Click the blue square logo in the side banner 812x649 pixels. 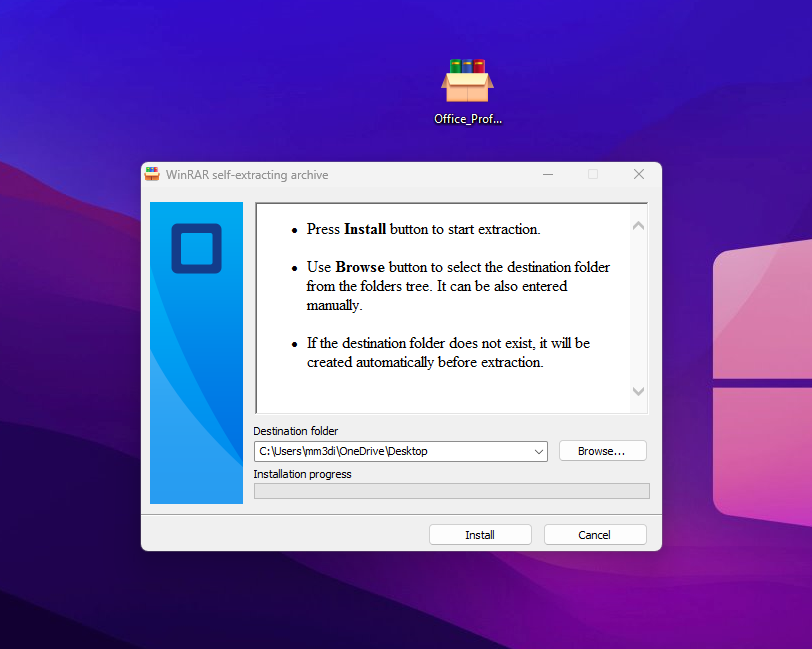[196, 249]
